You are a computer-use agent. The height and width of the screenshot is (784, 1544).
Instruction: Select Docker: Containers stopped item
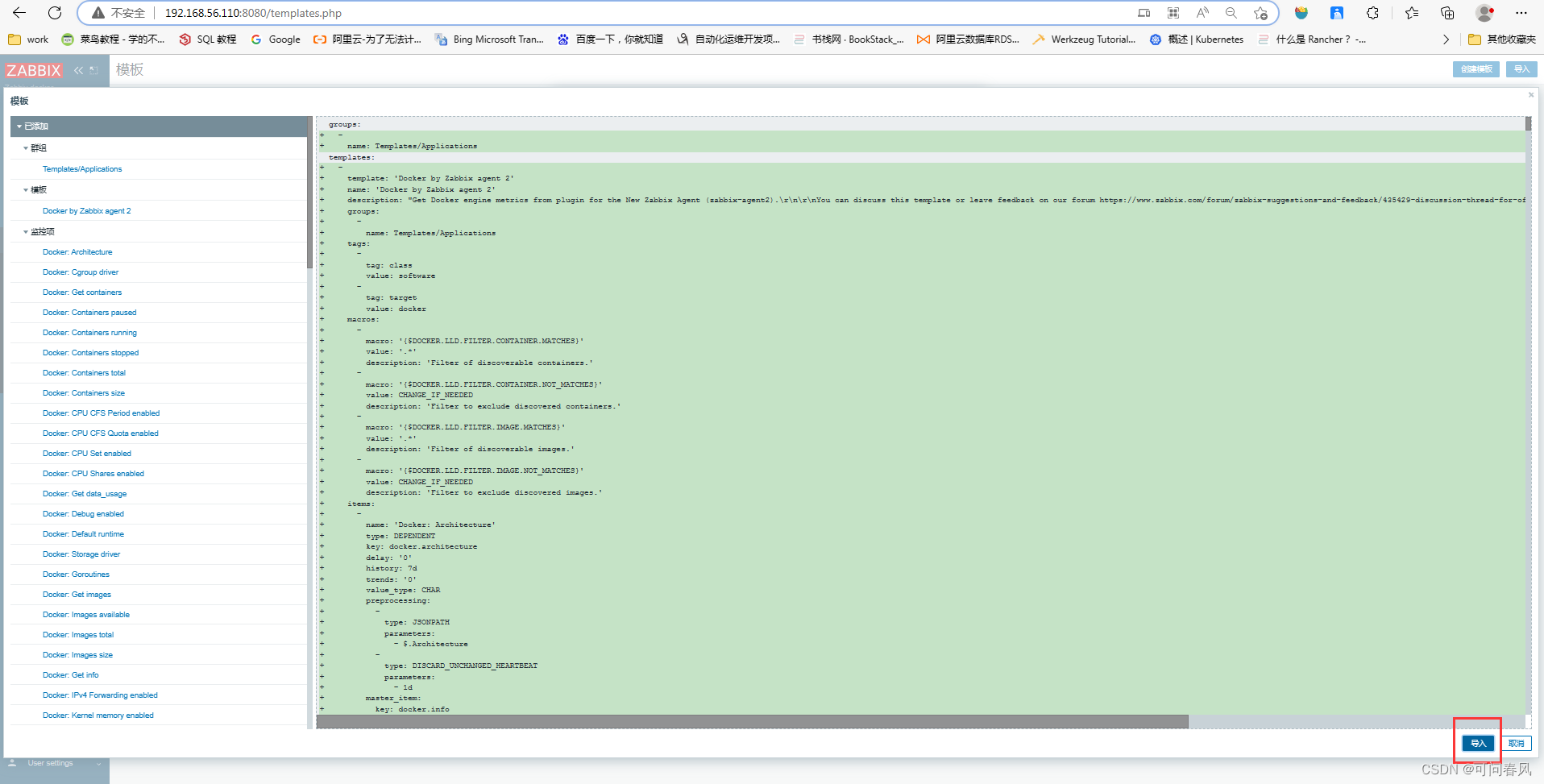[90, 353]
